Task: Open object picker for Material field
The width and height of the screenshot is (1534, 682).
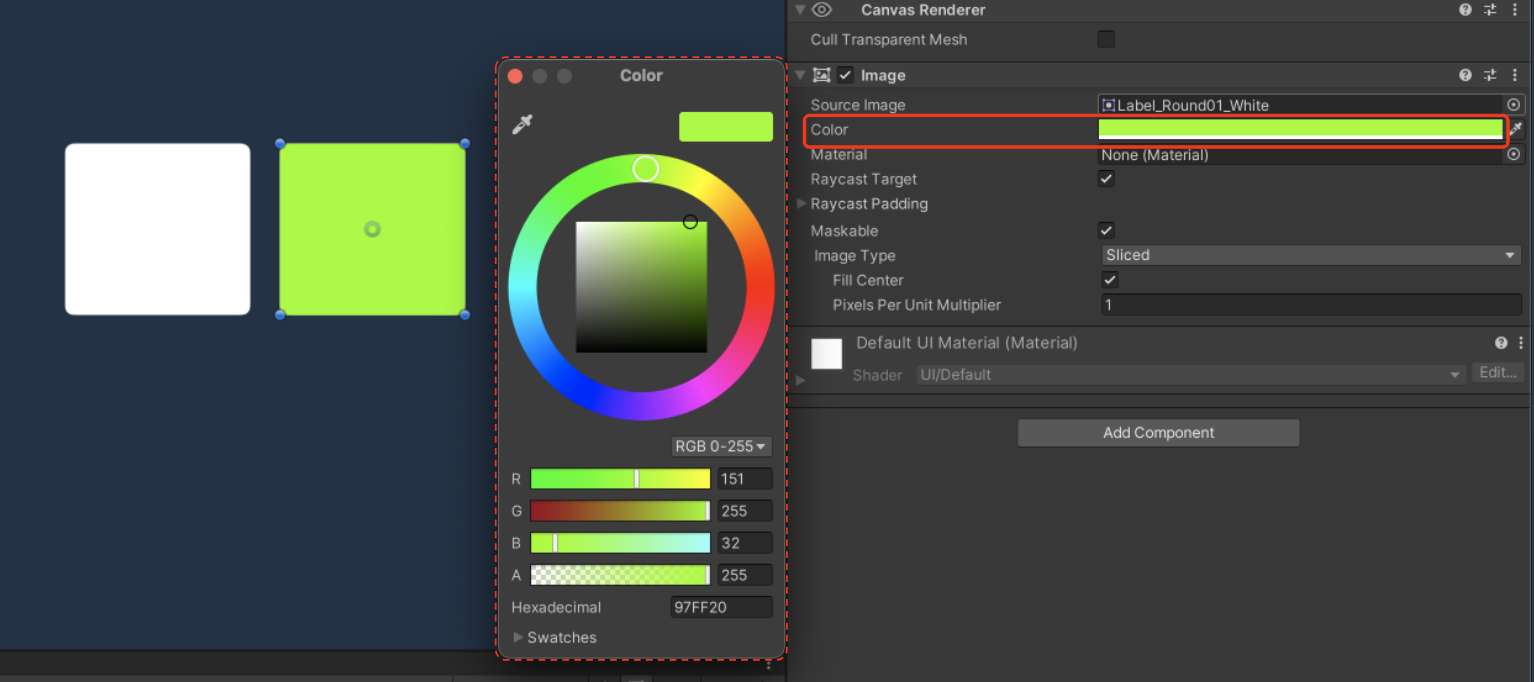Action: pyautogui.click(x=1514, y=154)
